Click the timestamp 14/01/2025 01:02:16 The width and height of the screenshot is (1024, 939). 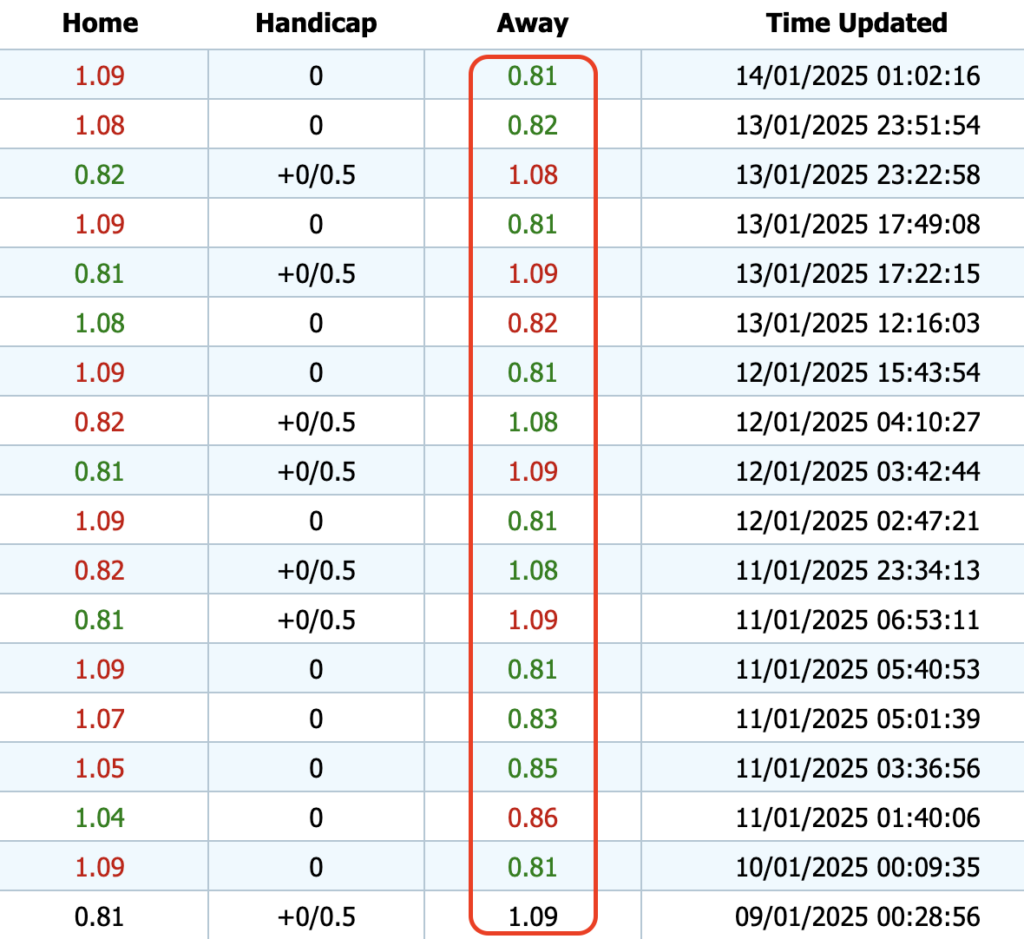(856, 76)
